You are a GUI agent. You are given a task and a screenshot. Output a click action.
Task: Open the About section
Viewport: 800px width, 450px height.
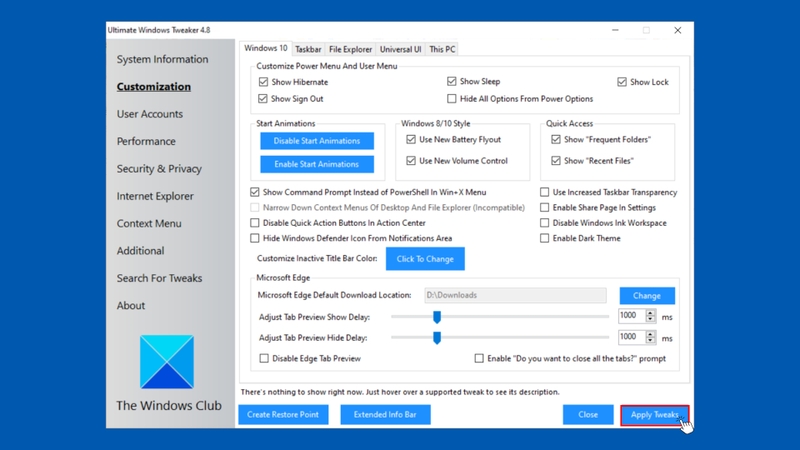coord(131,306)
